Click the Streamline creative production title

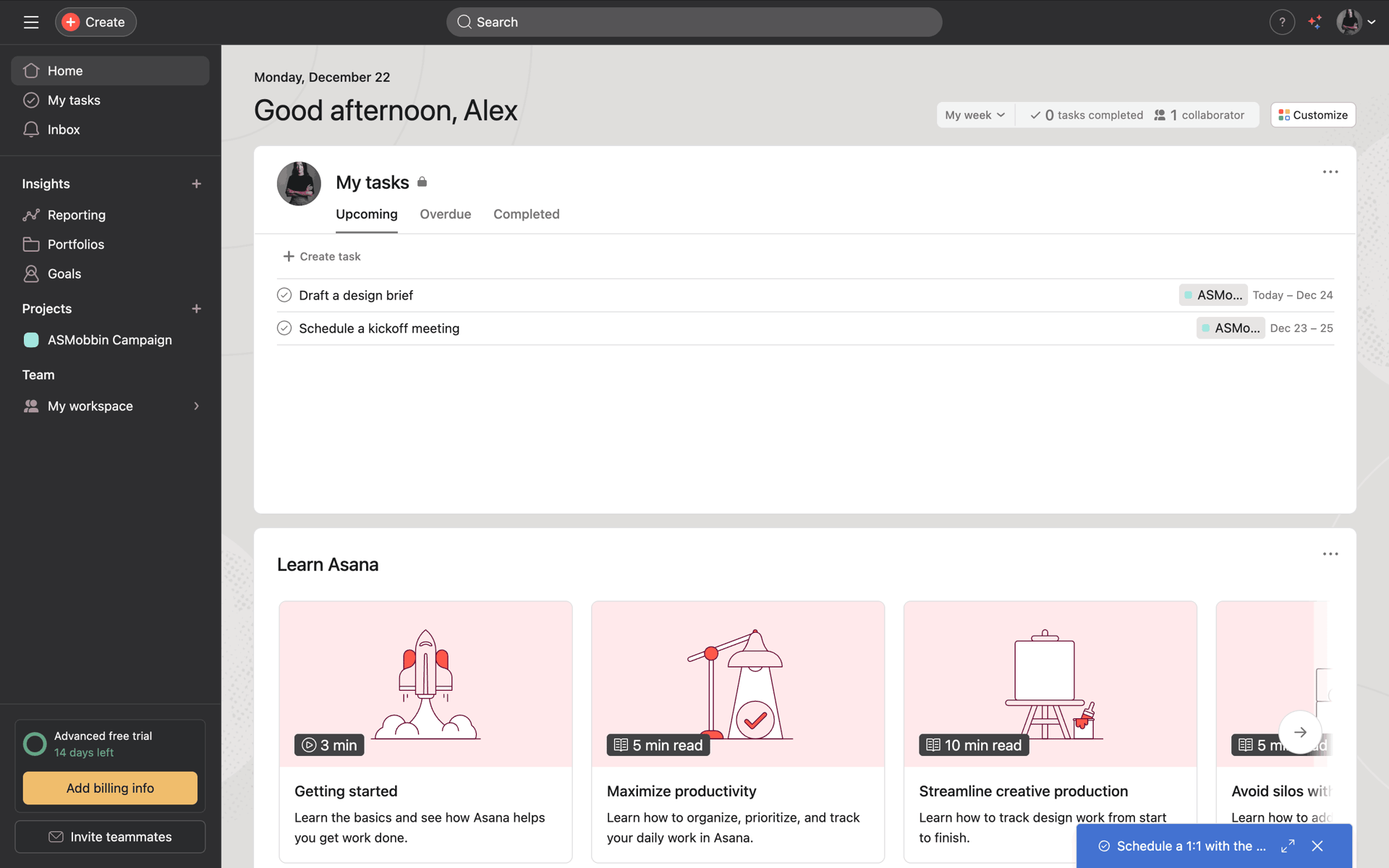pyautogui.click(x=1024, y=791)
